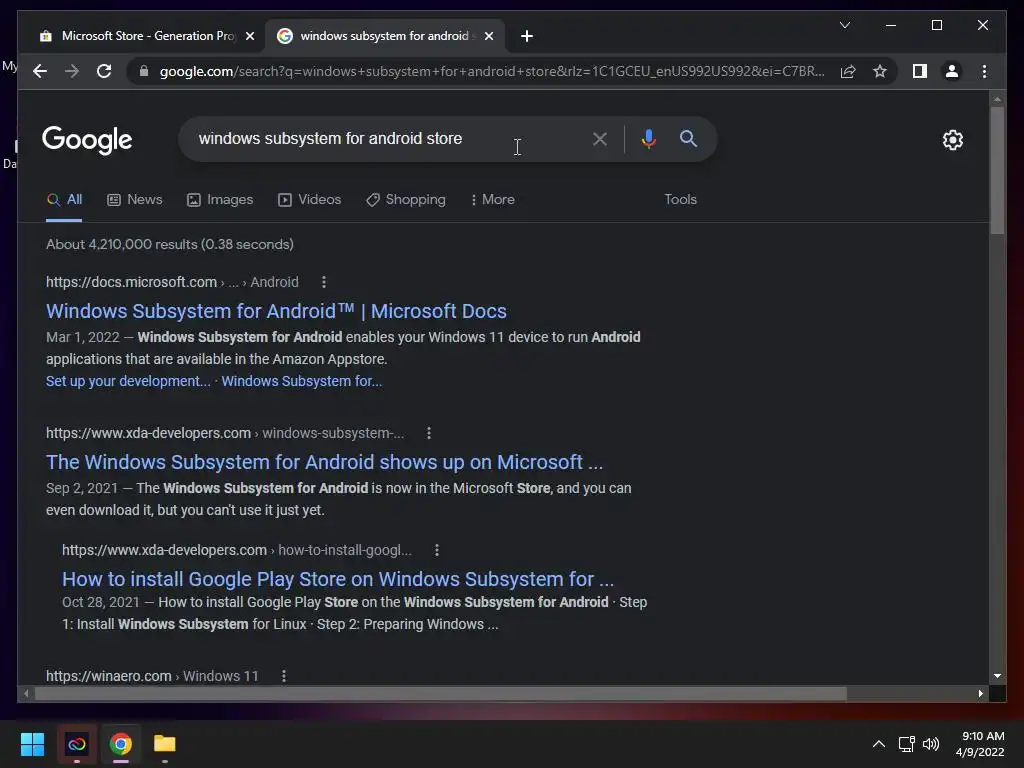The height and width of the screenshot is (768, 1024).
Task: Open network settings from system tray
Action: pos(906,744)
